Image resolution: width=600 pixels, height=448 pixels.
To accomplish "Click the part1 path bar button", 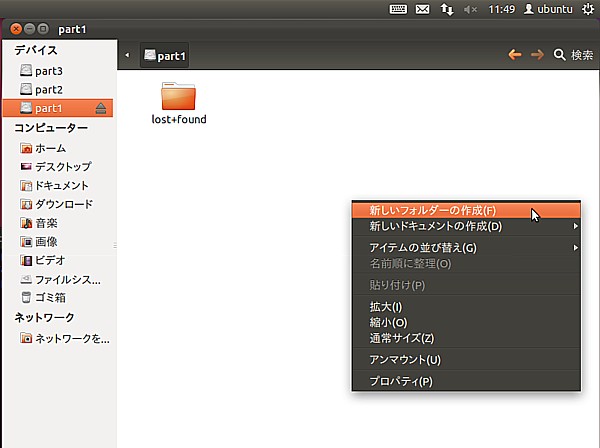I will [x=165, y=55].
